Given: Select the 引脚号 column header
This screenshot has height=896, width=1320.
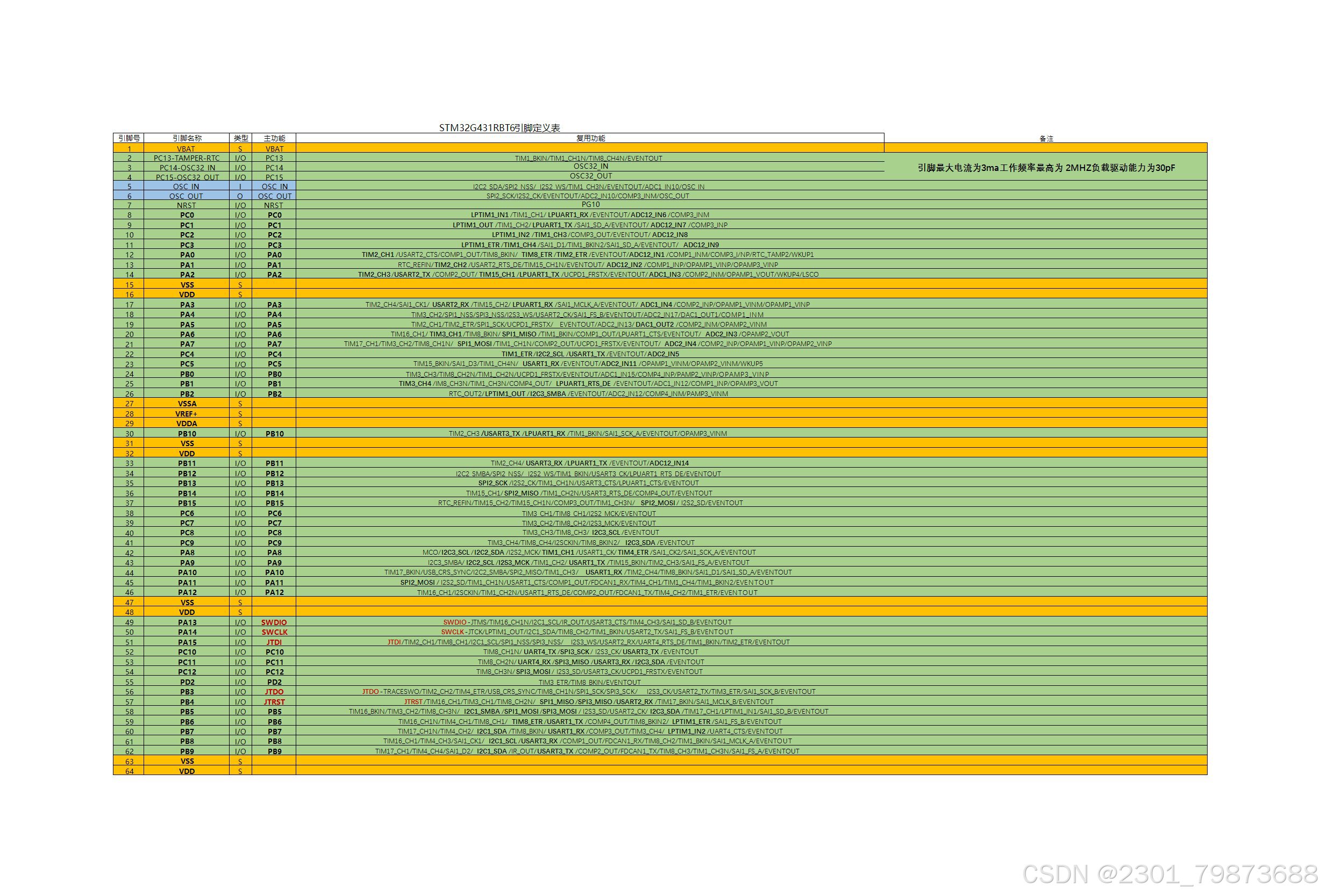Looking at the screenshot, I should coord(129,138).
